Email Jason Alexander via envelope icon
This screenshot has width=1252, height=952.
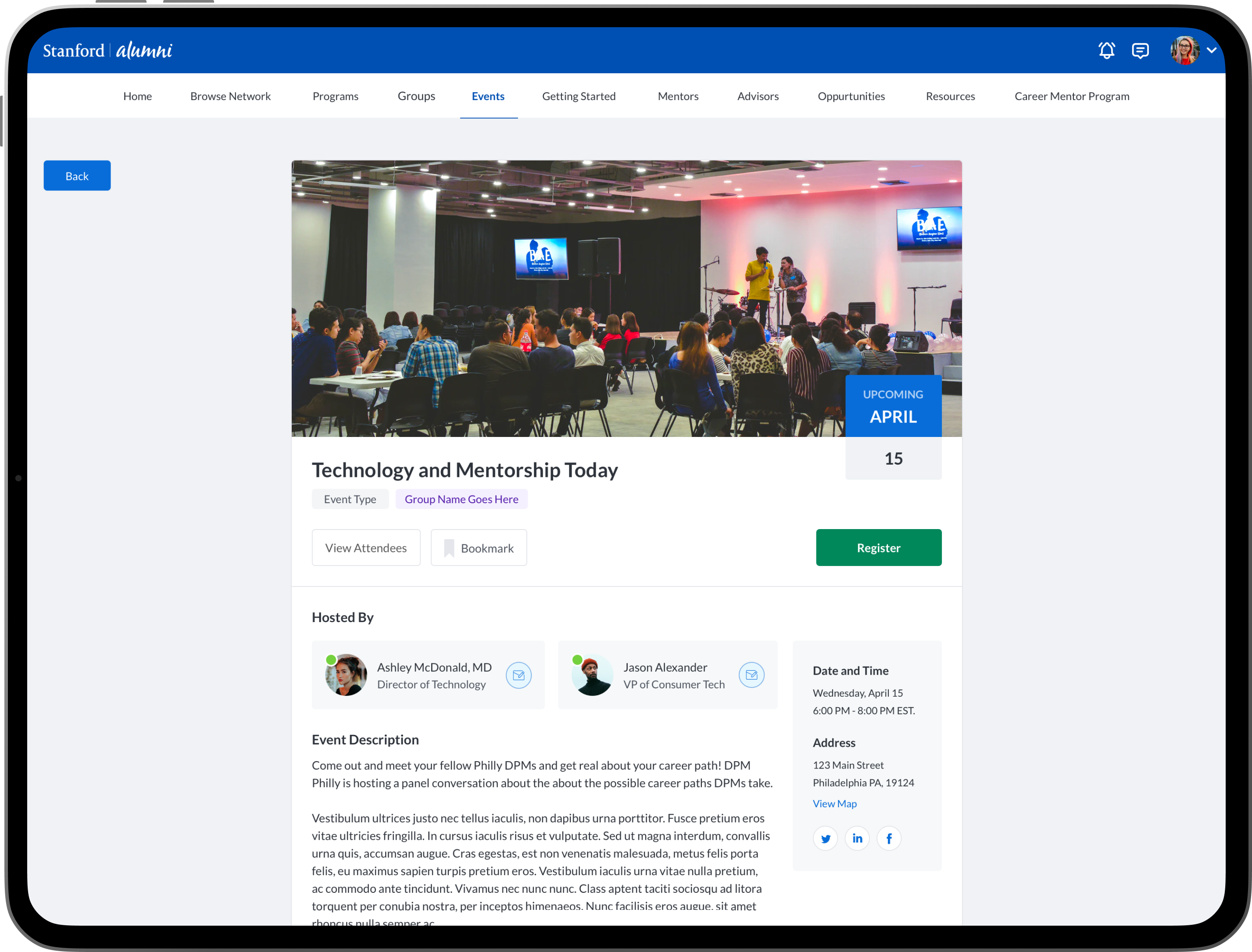(751, 675)
